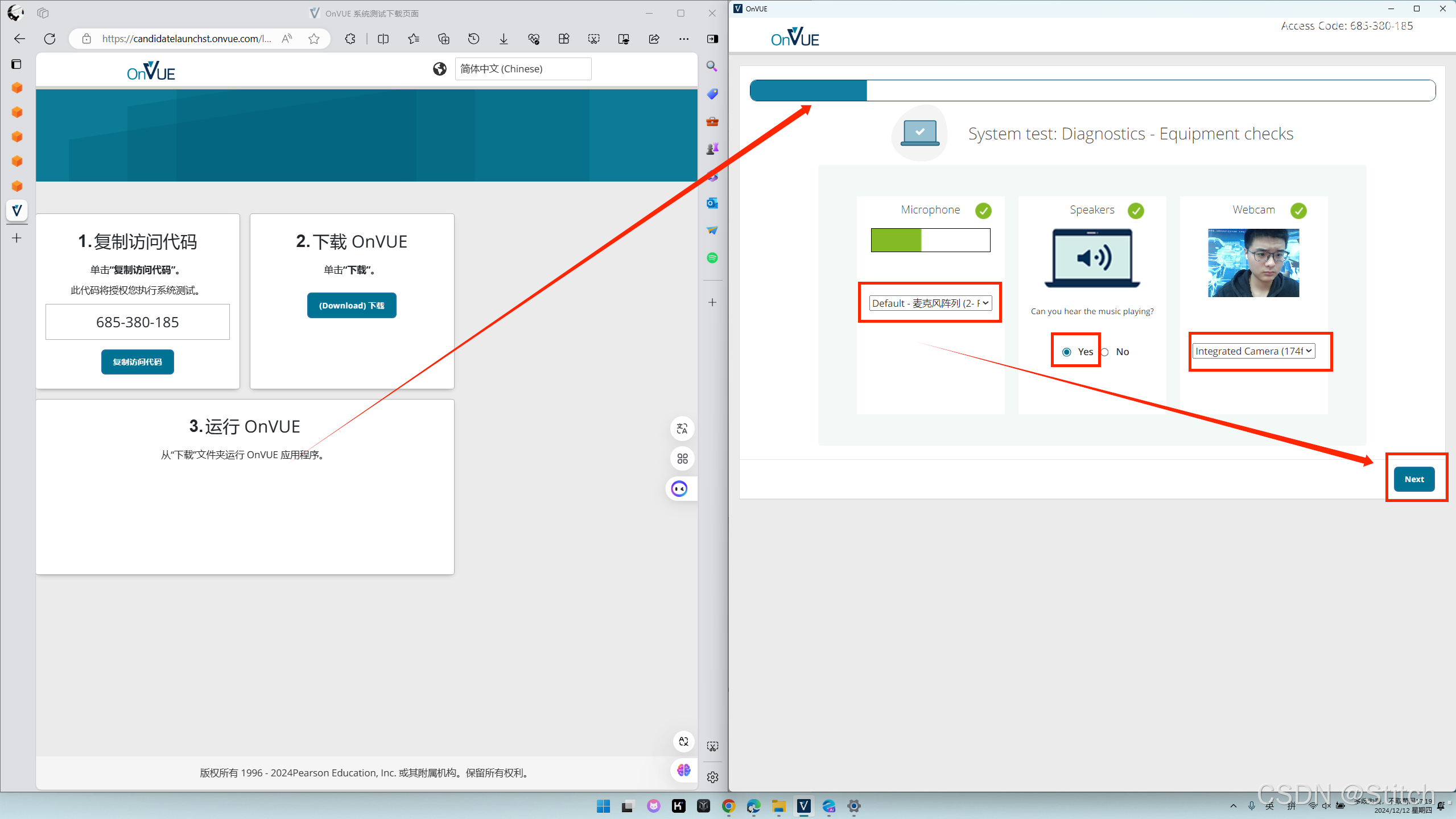Click the Spotify icon in Edge sidebar

[712, 258]
